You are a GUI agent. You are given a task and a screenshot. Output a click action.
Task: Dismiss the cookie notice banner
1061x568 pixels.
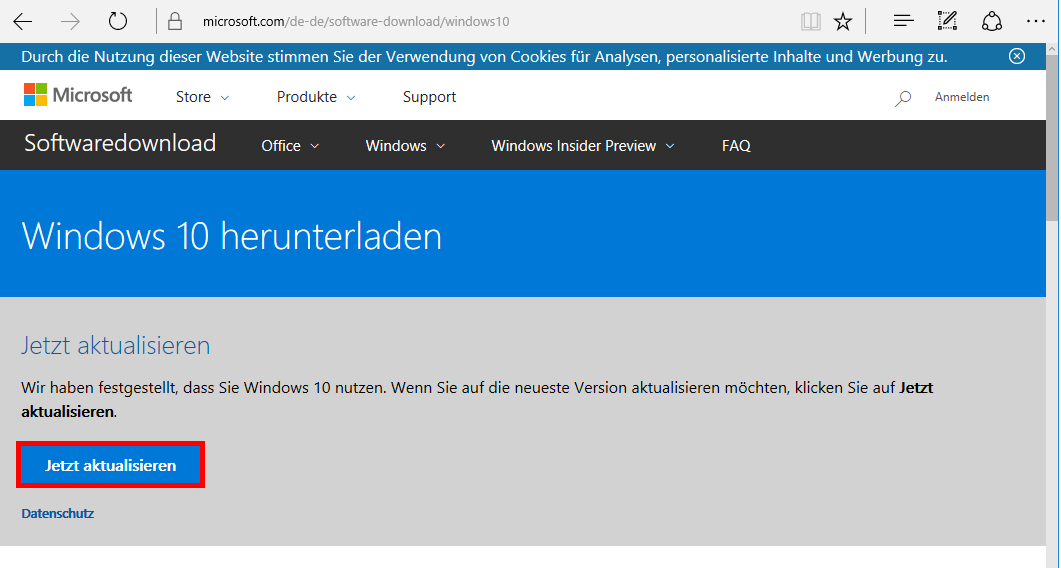(x=1017, y=56)
